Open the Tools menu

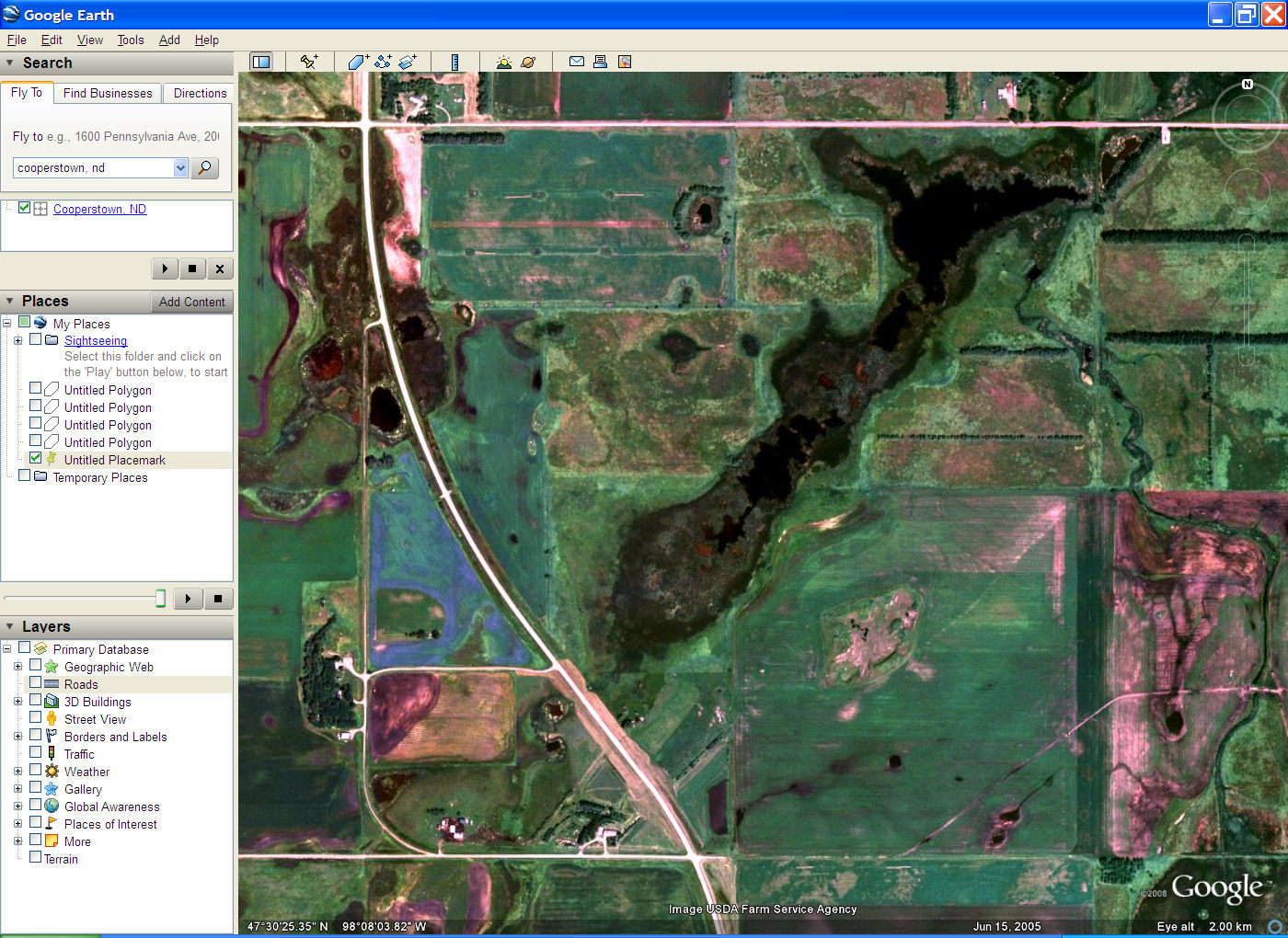131,40
